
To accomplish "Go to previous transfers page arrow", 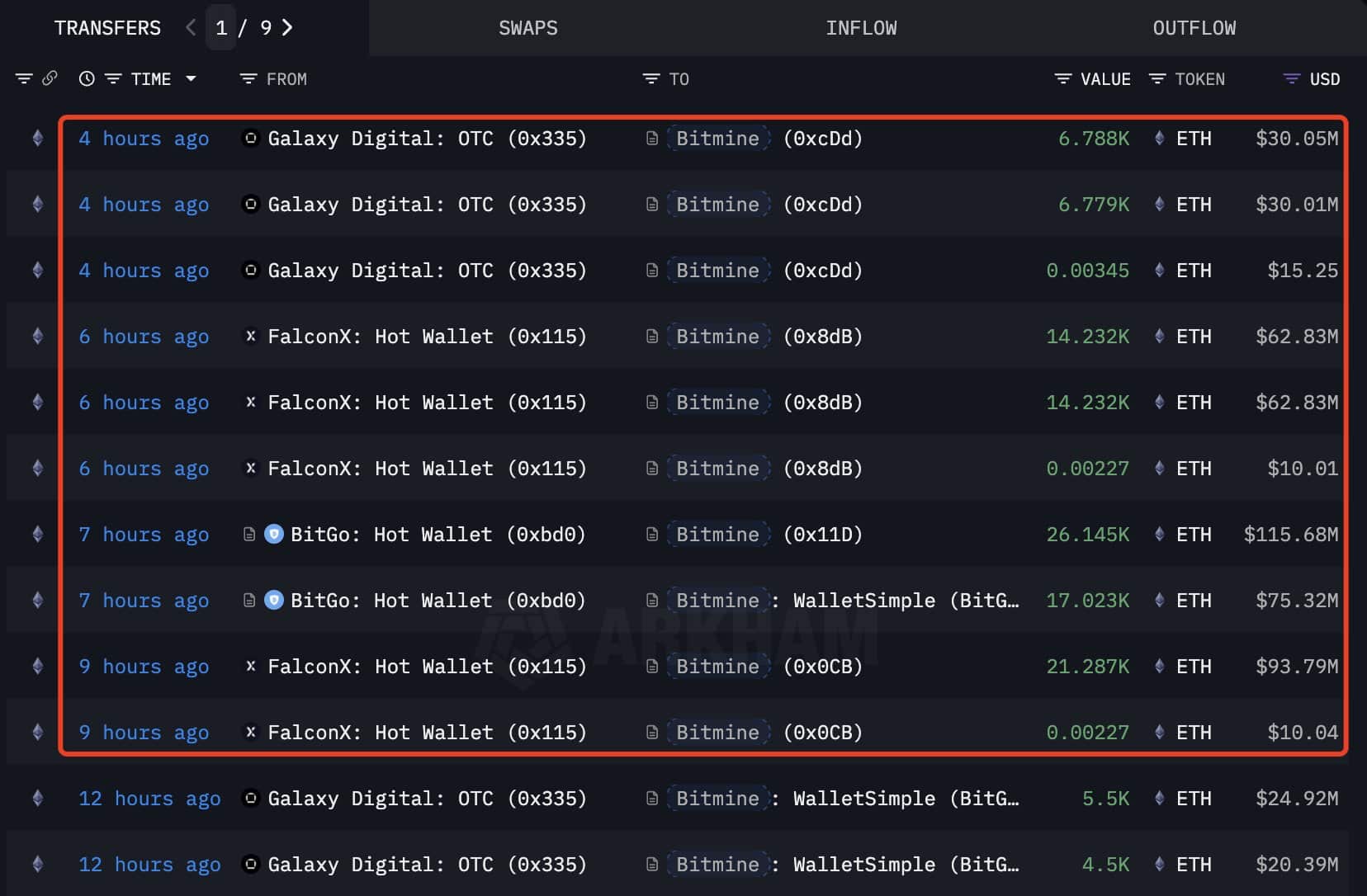I will point(191,27).
